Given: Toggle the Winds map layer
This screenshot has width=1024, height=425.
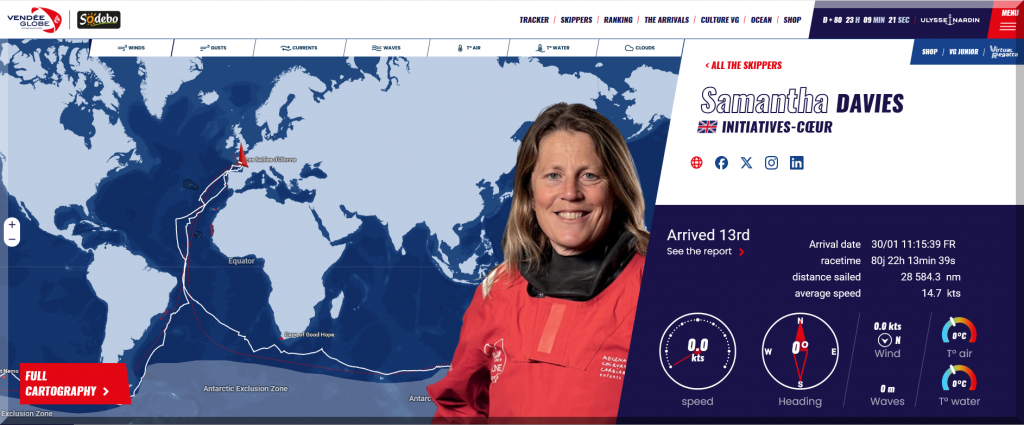Looking at the screenshot, I should click(x=131, y=48).
